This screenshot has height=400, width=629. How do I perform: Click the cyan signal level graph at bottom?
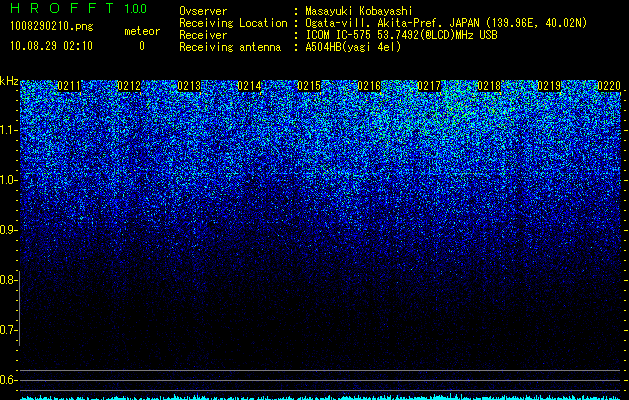pyautogui.click(x=320, y=397)
